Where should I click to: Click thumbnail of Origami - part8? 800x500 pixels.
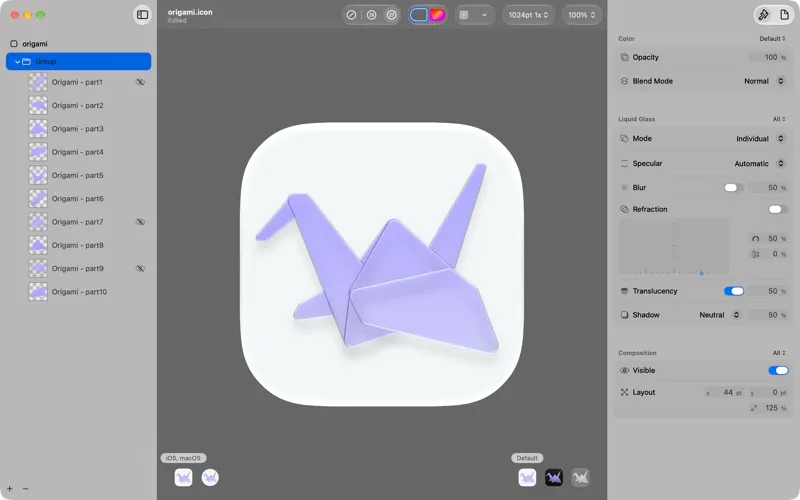[x=38, y=245]
